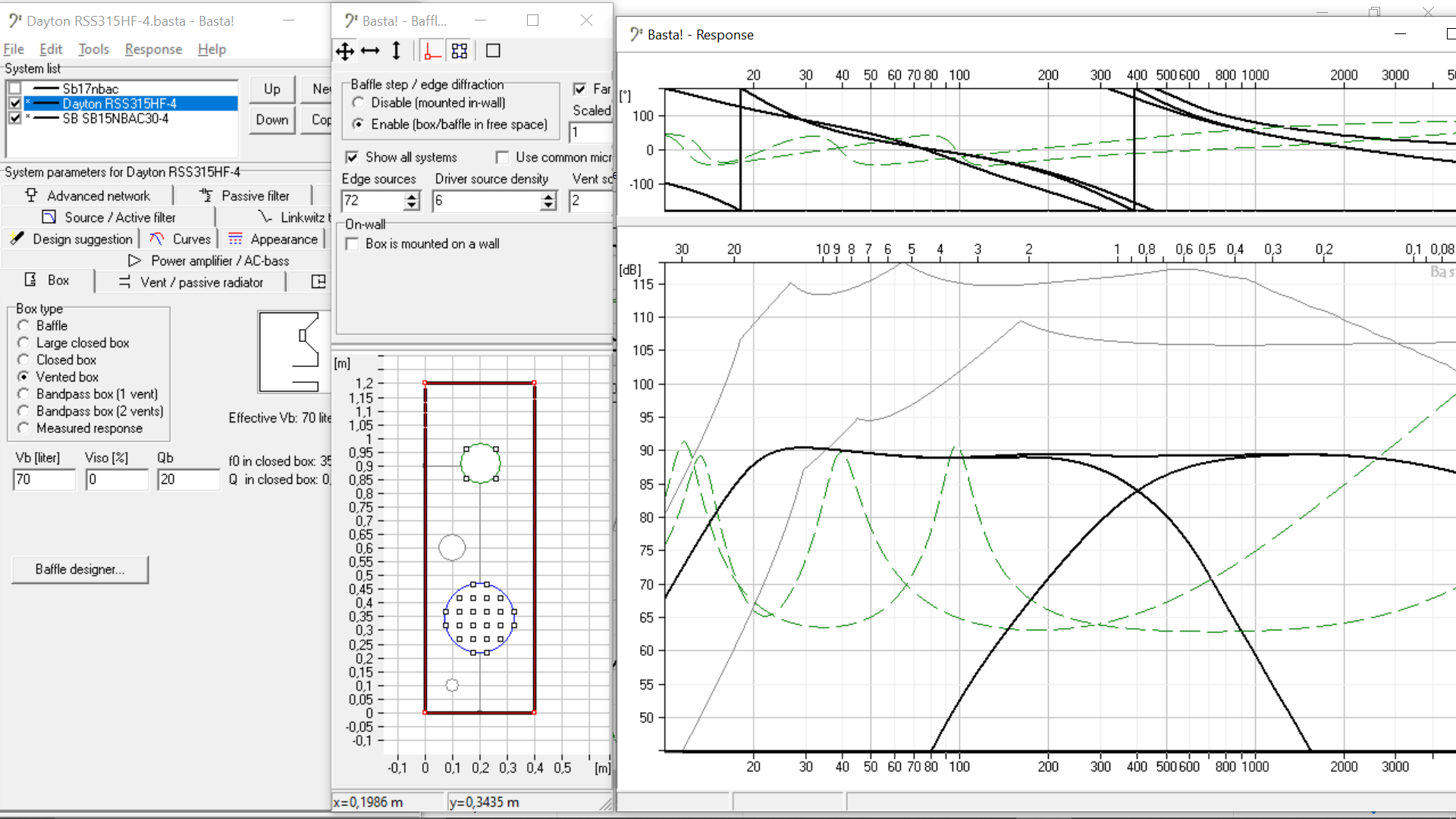Click the Driver source density spinner arrows
This screenshot has width=1456, height=819.
pyautogui.click(x=549, y=201)
